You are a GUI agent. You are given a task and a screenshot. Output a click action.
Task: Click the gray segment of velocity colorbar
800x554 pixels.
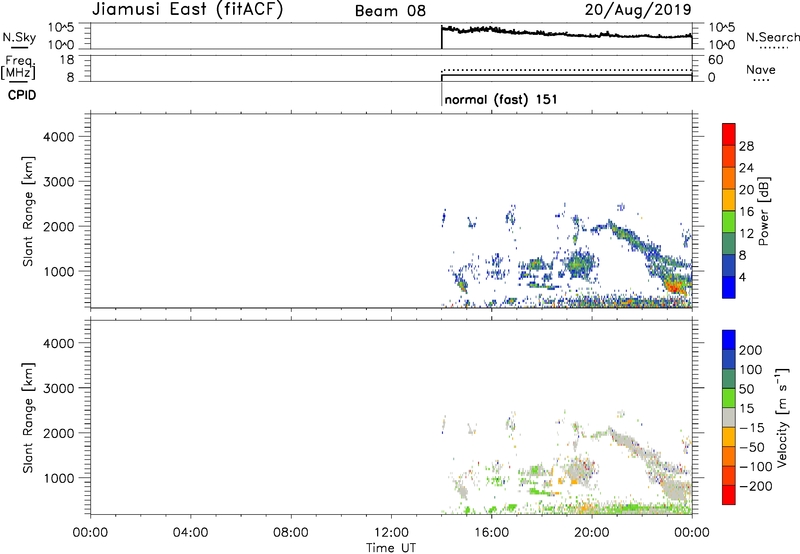729,417
